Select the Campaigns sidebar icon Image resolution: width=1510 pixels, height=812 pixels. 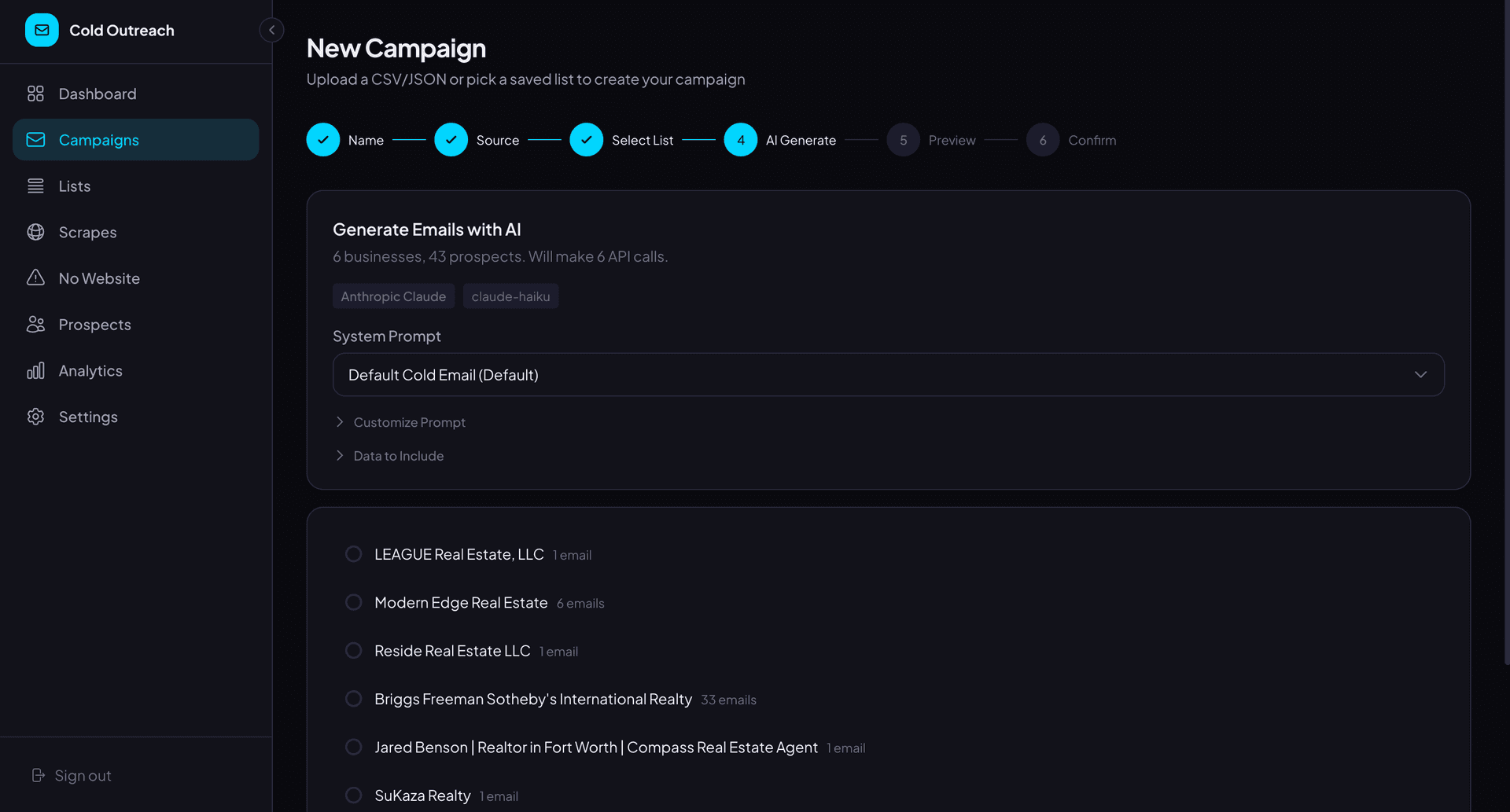coord(35,139)
